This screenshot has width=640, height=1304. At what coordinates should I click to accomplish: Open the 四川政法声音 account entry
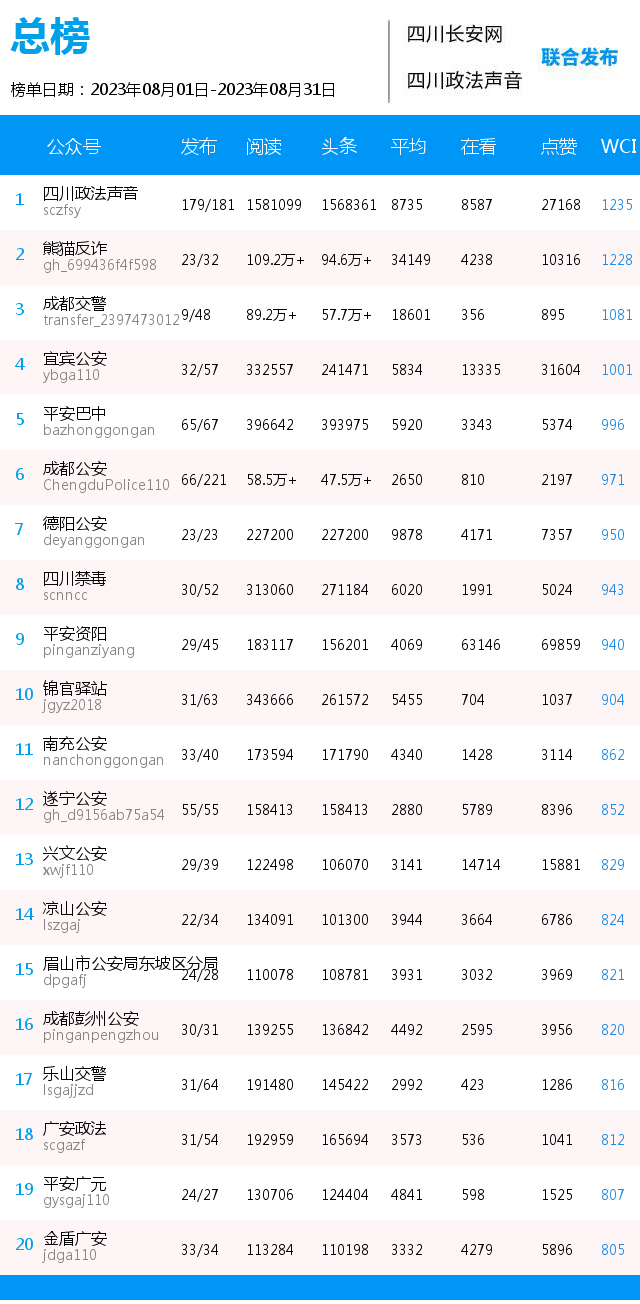[90, 193]
